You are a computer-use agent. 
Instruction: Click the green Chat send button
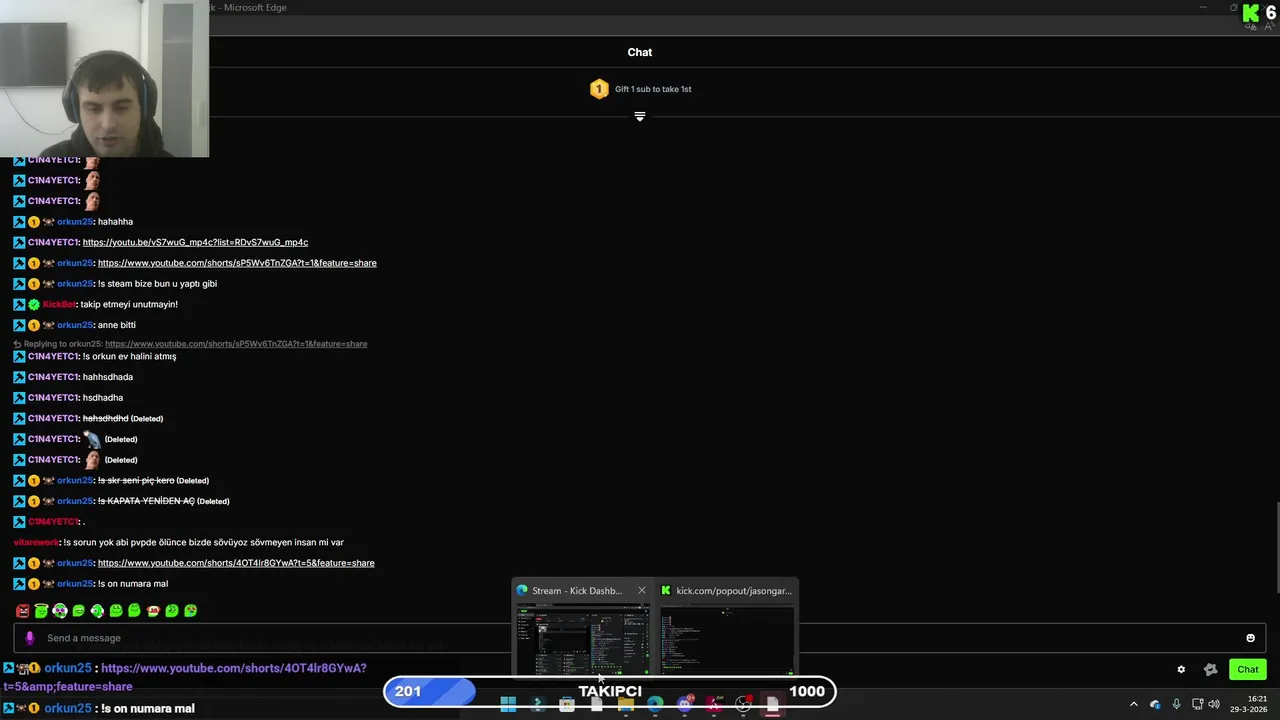point(1248,669)
